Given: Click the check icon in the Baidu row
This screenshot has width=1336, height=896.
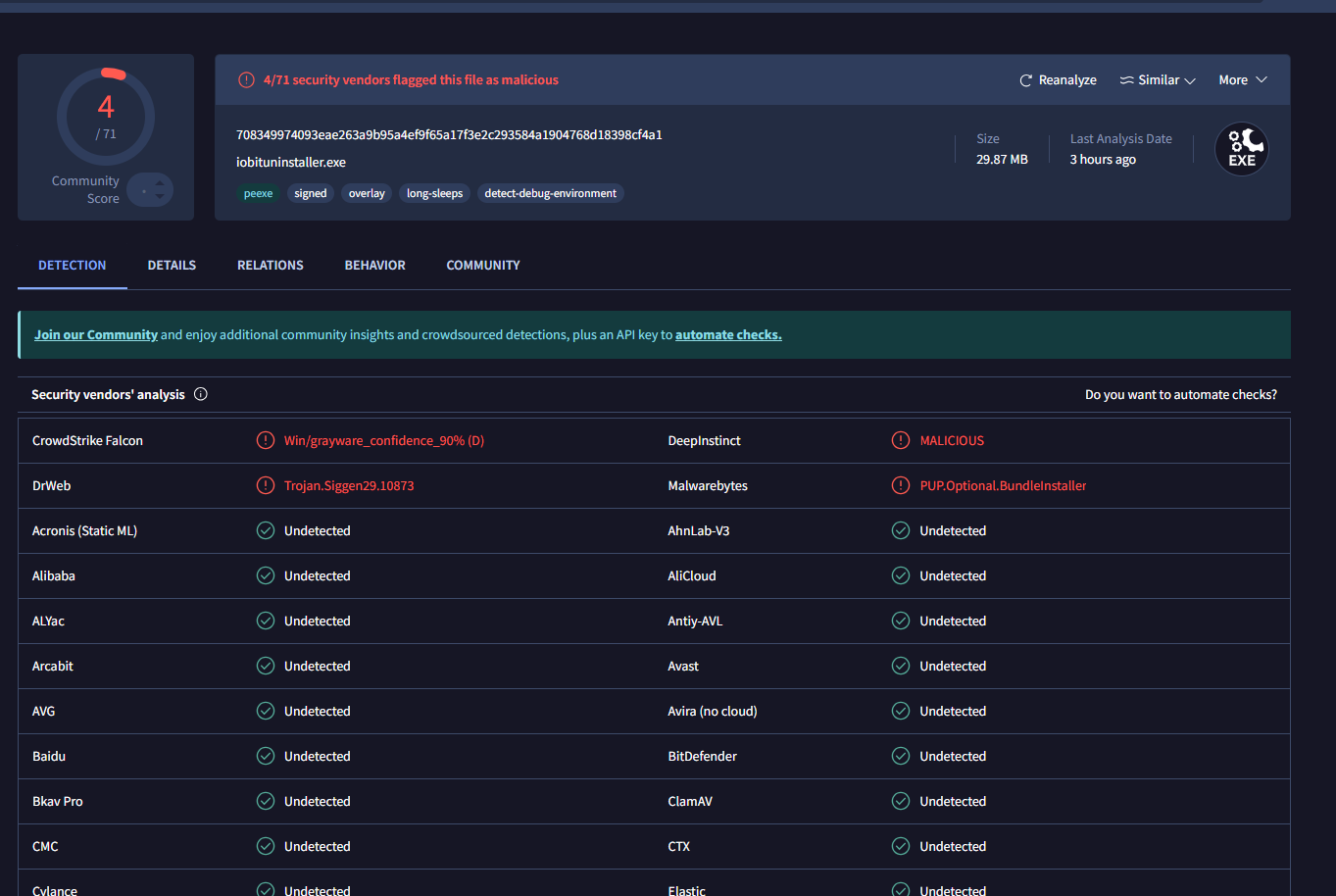Looking at the screenshot, I should coord(266,756).
